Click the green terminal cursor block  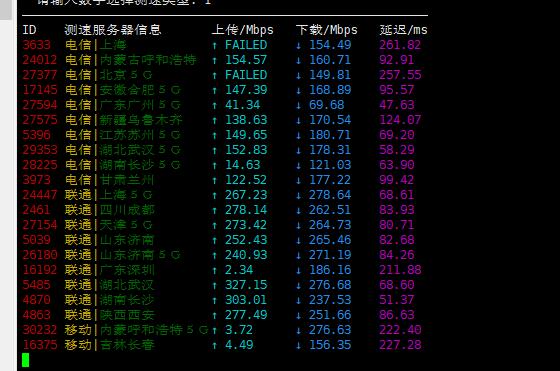tap(25, 360)
